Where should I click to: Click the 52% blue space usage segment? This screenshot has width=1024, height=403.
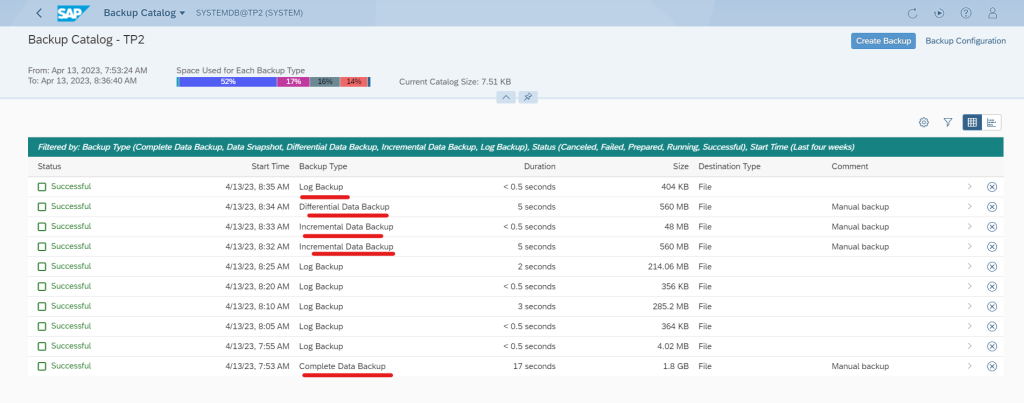228,82
